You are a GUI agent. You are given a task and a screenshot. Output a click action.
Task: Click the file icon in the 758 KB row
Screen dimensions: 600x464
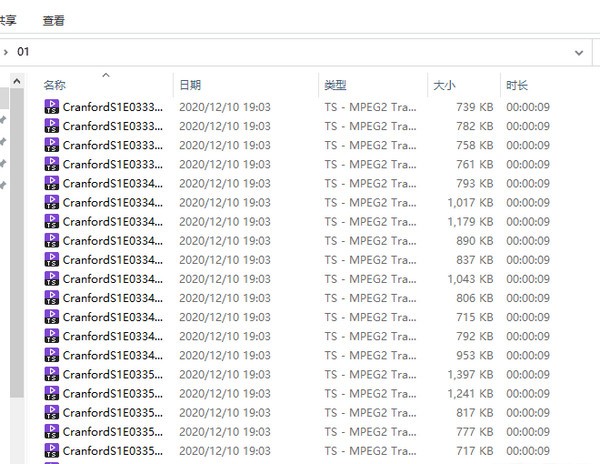click(52, 145)
